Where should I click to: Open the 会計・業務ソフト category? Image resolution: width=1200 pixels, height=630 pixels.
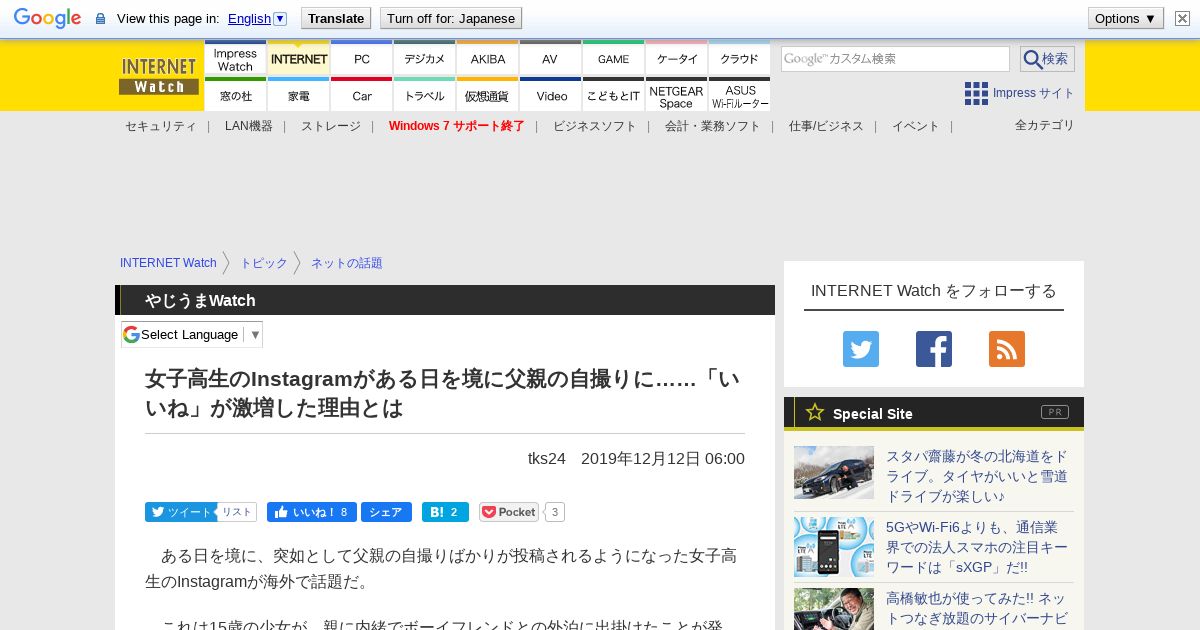(x=712, y=126)
